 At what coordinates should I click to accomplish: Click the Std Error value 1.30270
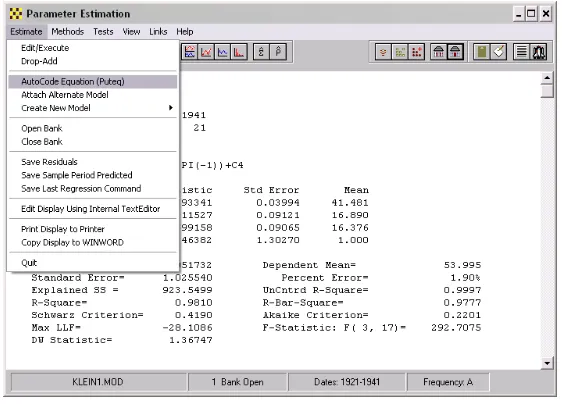tap(278, 240)
